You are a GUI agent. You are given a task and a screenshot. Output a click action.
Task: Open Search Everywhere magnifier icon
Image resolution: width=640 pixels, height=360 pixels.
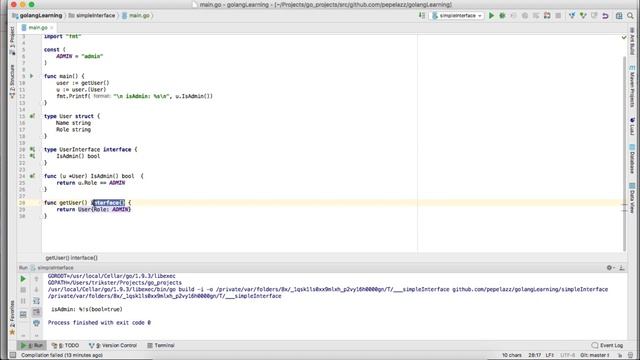point(631,16)
